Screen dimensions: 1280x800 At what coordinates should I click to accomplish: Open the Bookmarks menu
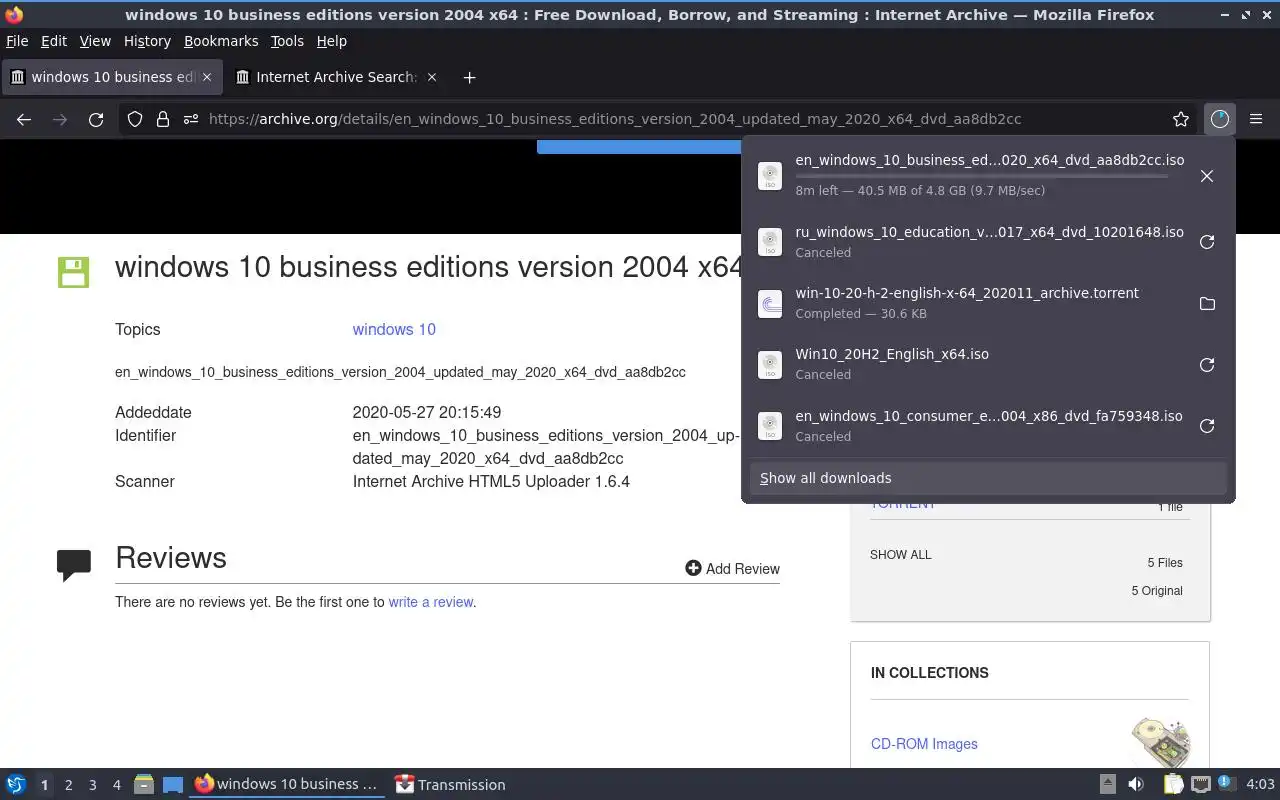[x=221, y=41]
